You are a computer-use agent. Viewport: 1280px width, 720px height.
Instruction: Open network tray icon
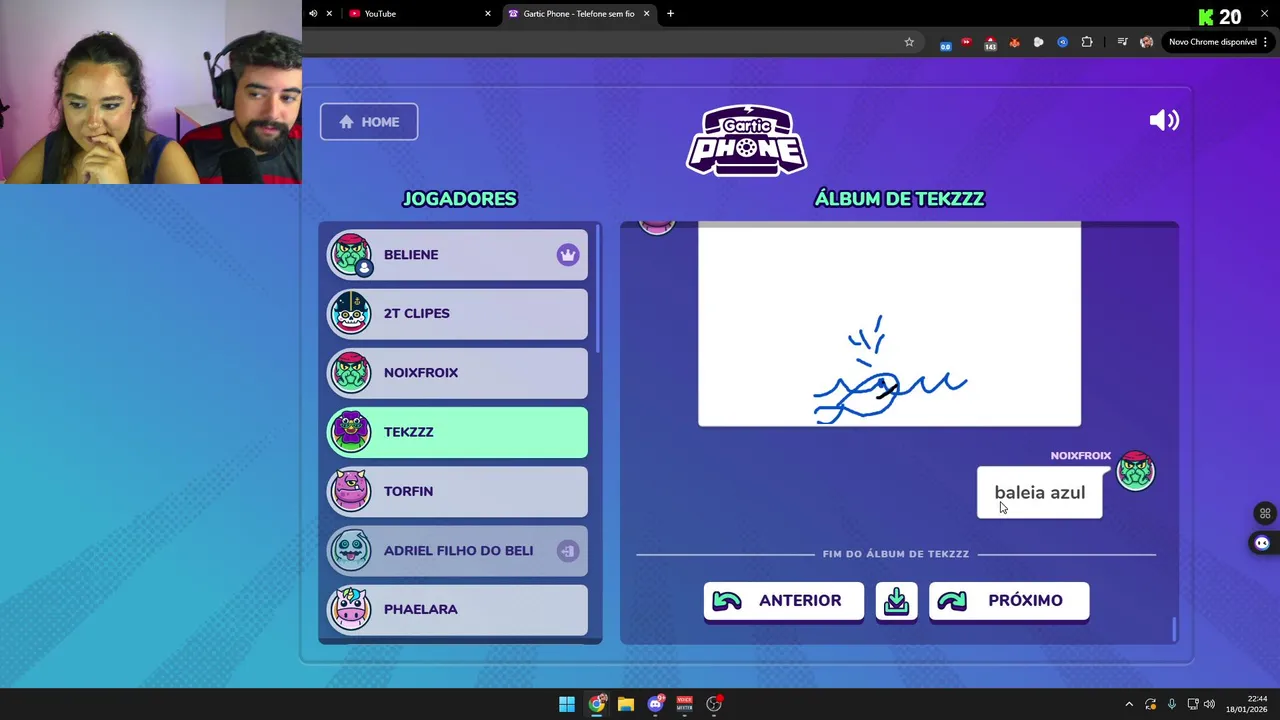point(1192,704)
